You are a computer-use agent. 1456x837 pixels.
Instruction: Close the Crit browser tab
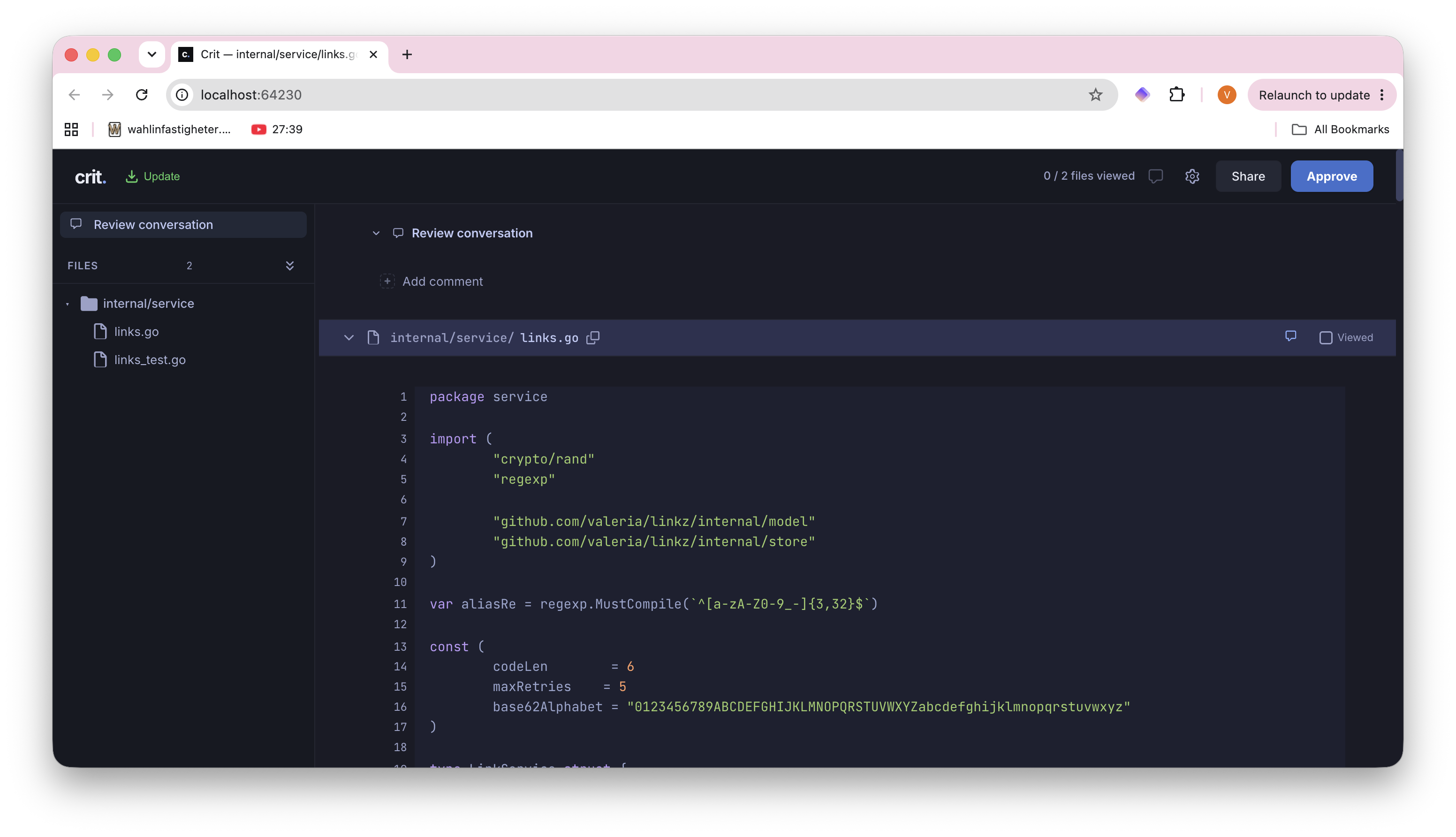(373, 54)
